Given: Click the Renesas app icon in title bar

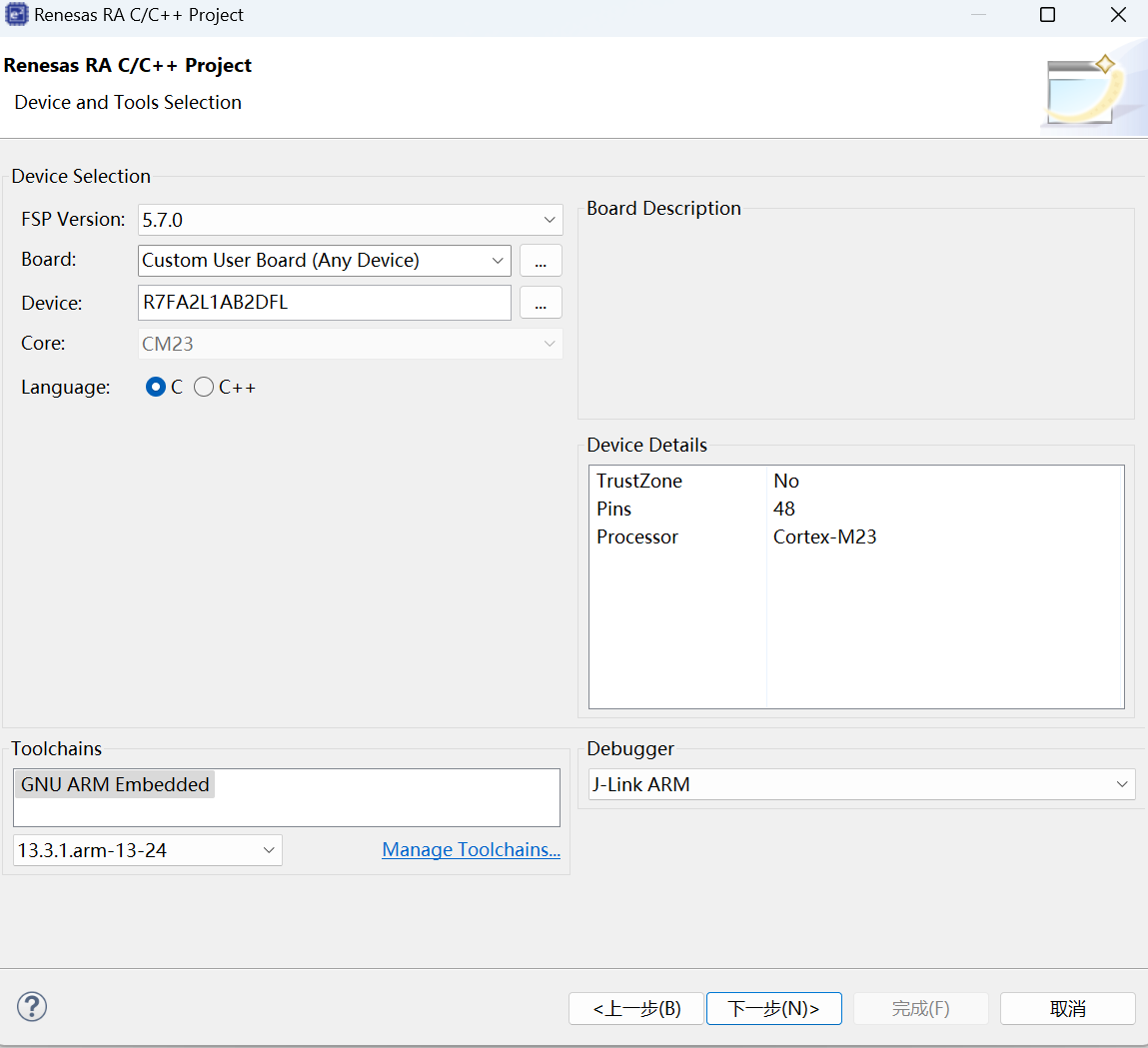Looking at the screenshot, I should point(16,15).
